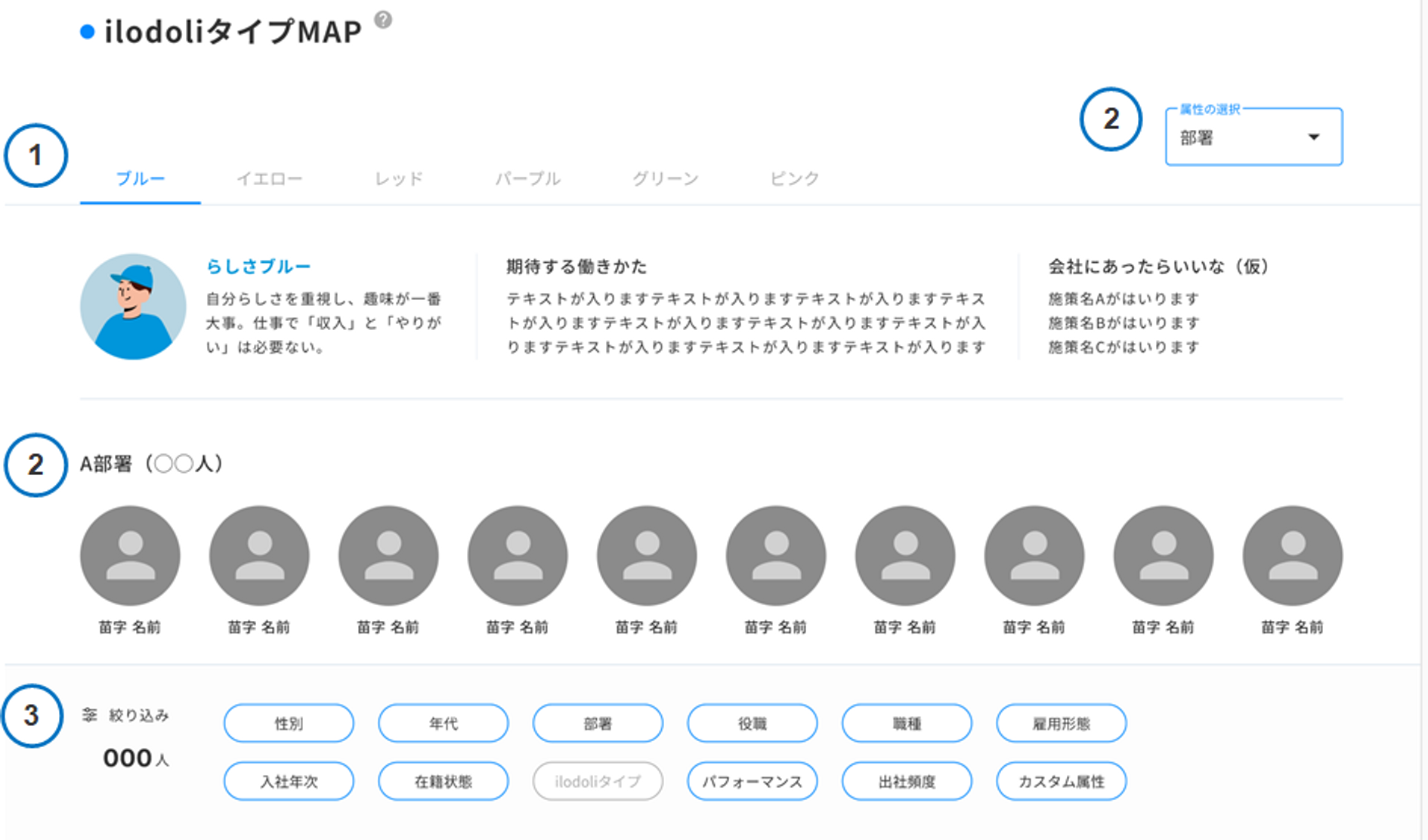Click the 期待する働きかた heading
This screenshot has height=840, width=1428.
(576, 267)
